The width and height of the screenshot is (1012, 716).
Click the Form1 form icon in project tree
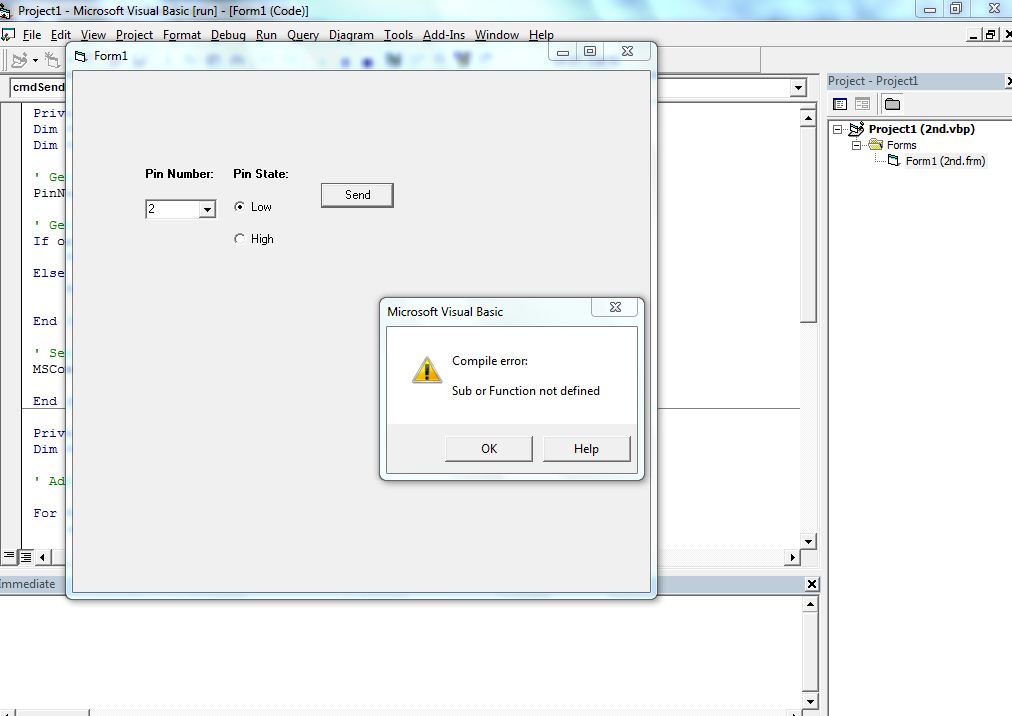click(894, 161)
